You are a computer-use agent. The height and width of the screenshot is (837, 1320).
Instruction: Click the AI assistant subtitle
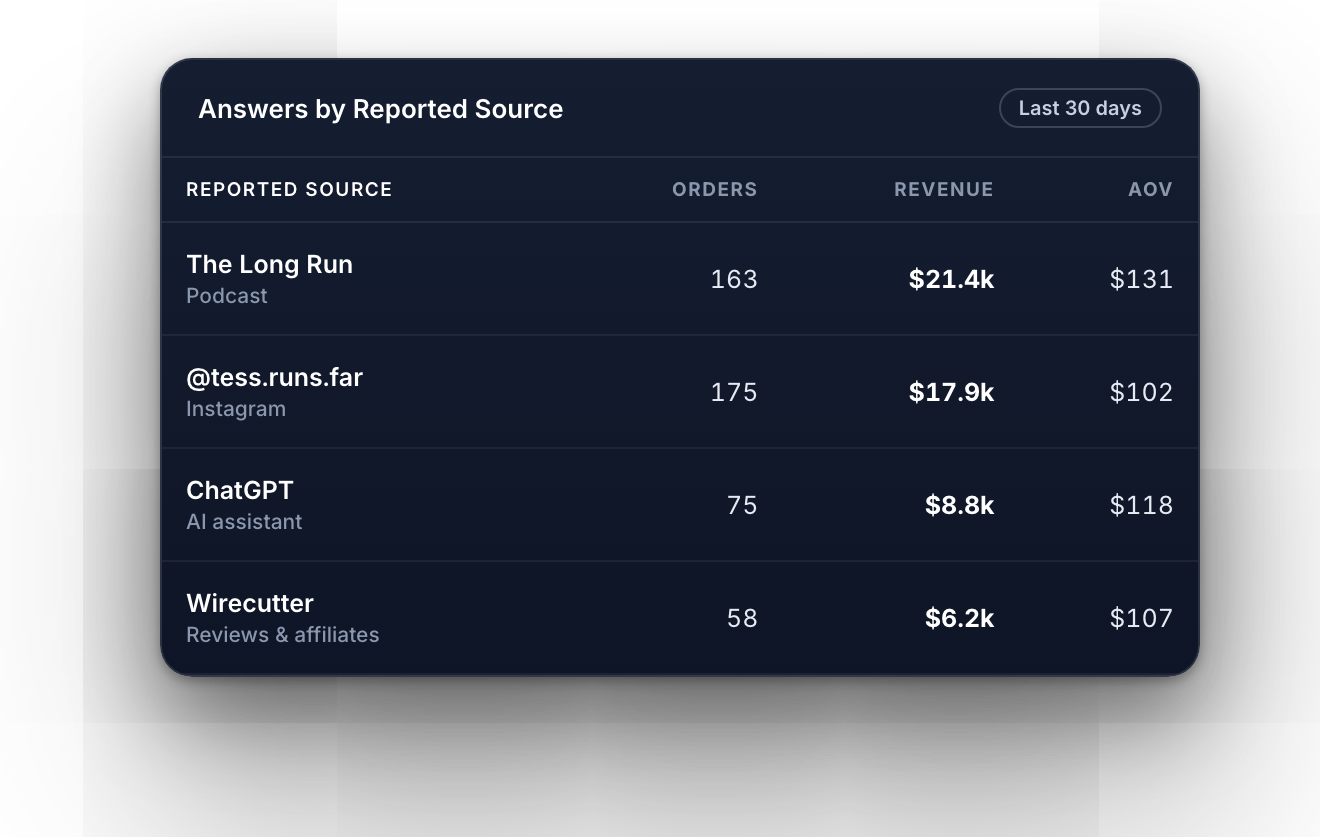click(244, 522)
